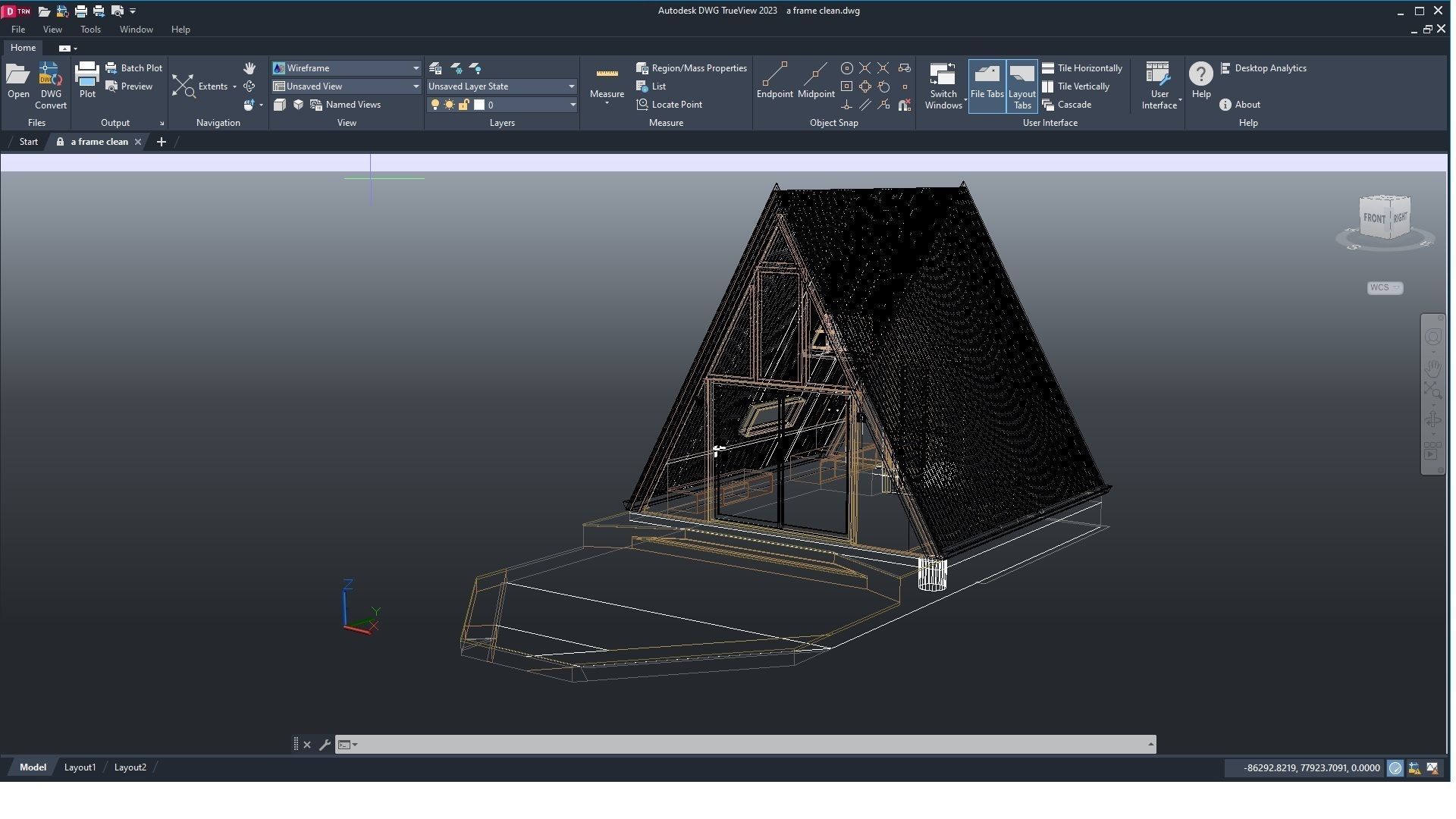
Task: Click Named Views button
Action: 346,105
